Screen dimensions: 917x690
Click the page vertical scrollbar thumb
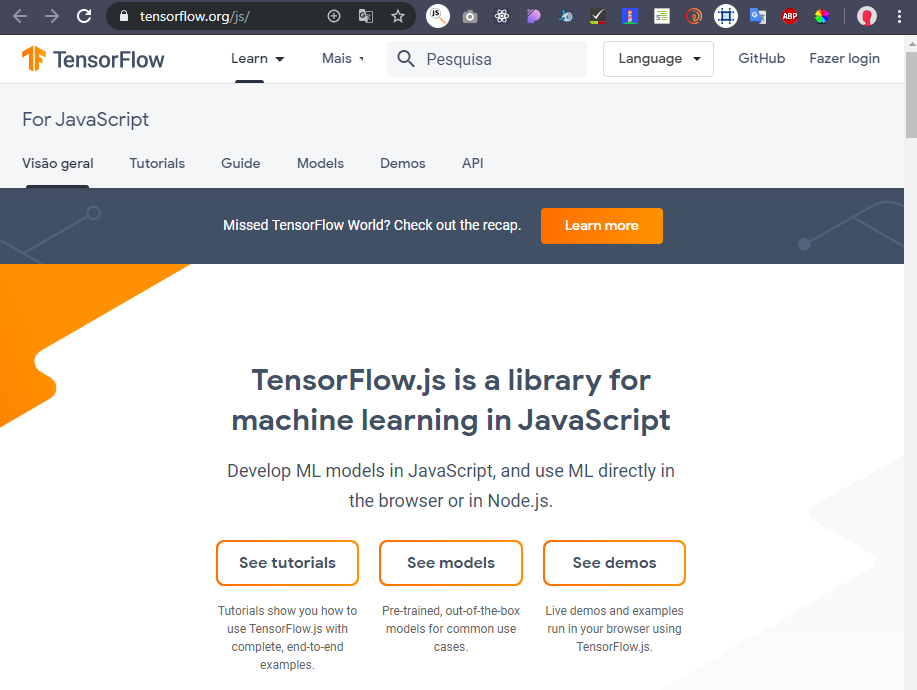[911, 95]
